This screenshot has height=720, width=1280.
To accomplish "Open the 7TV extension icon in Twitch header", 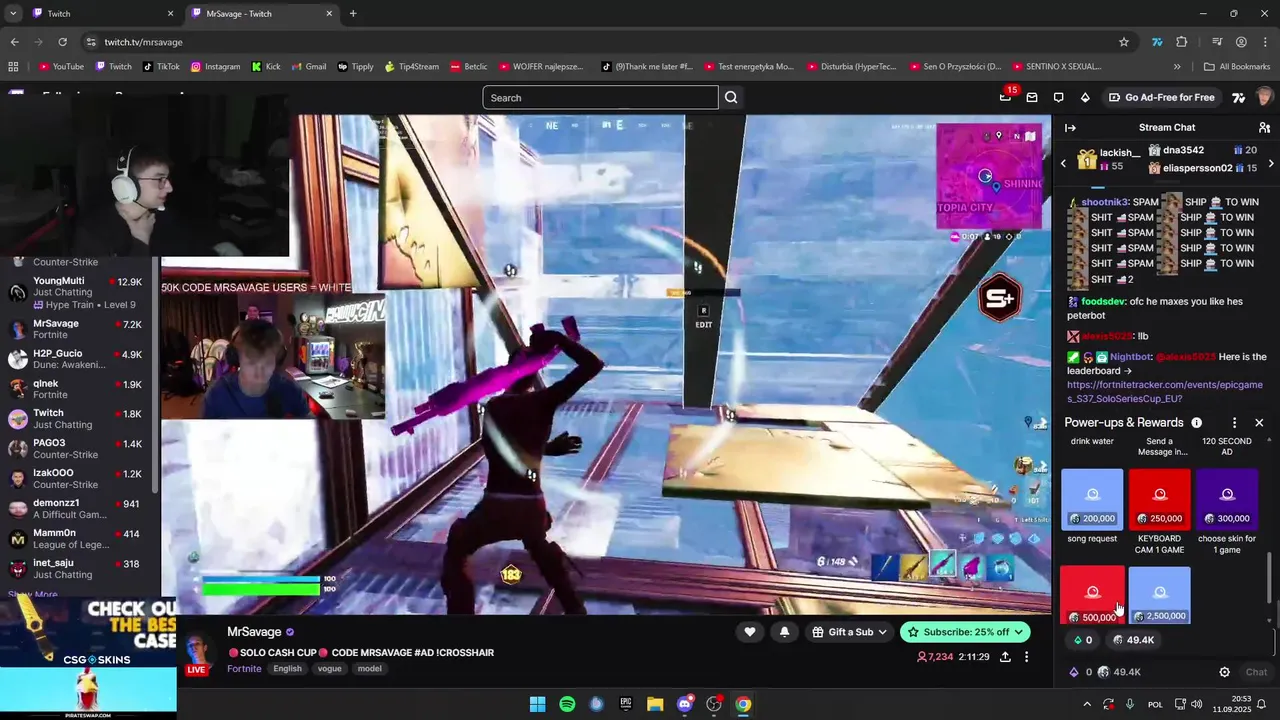I will [x=1238, y=97].
